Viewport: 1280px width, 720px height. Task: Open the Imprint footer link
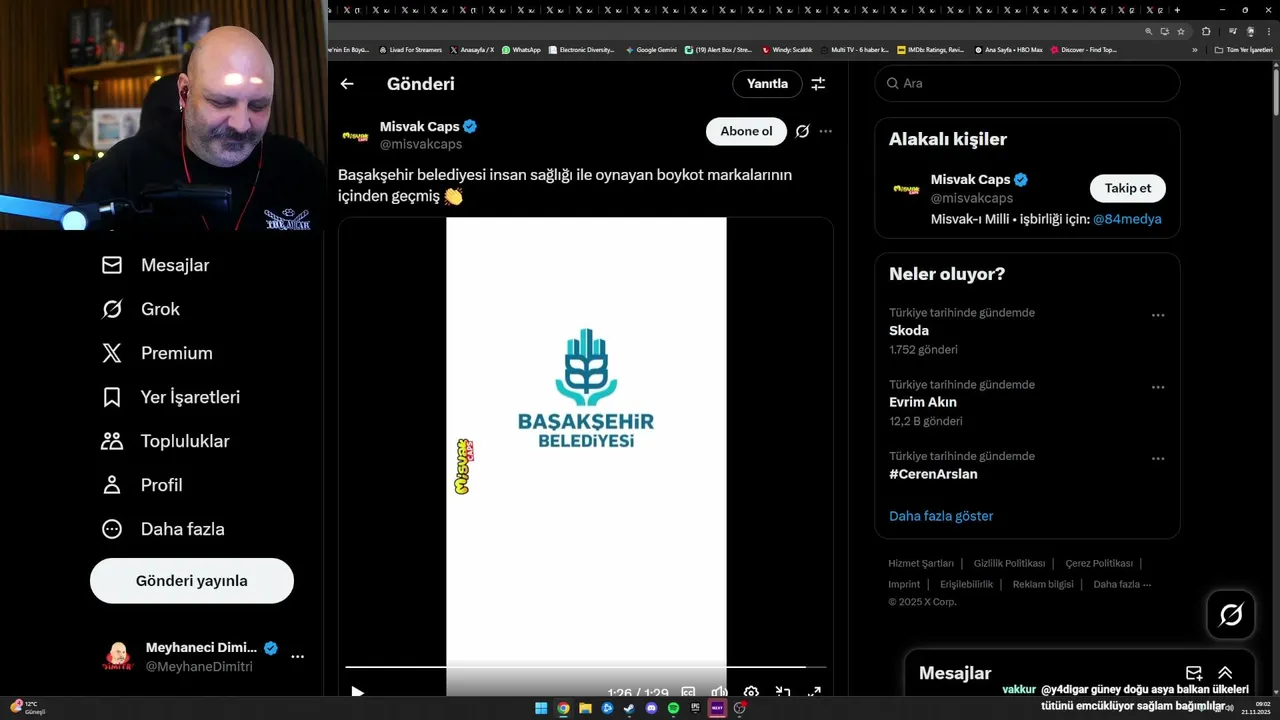[904, 584]
